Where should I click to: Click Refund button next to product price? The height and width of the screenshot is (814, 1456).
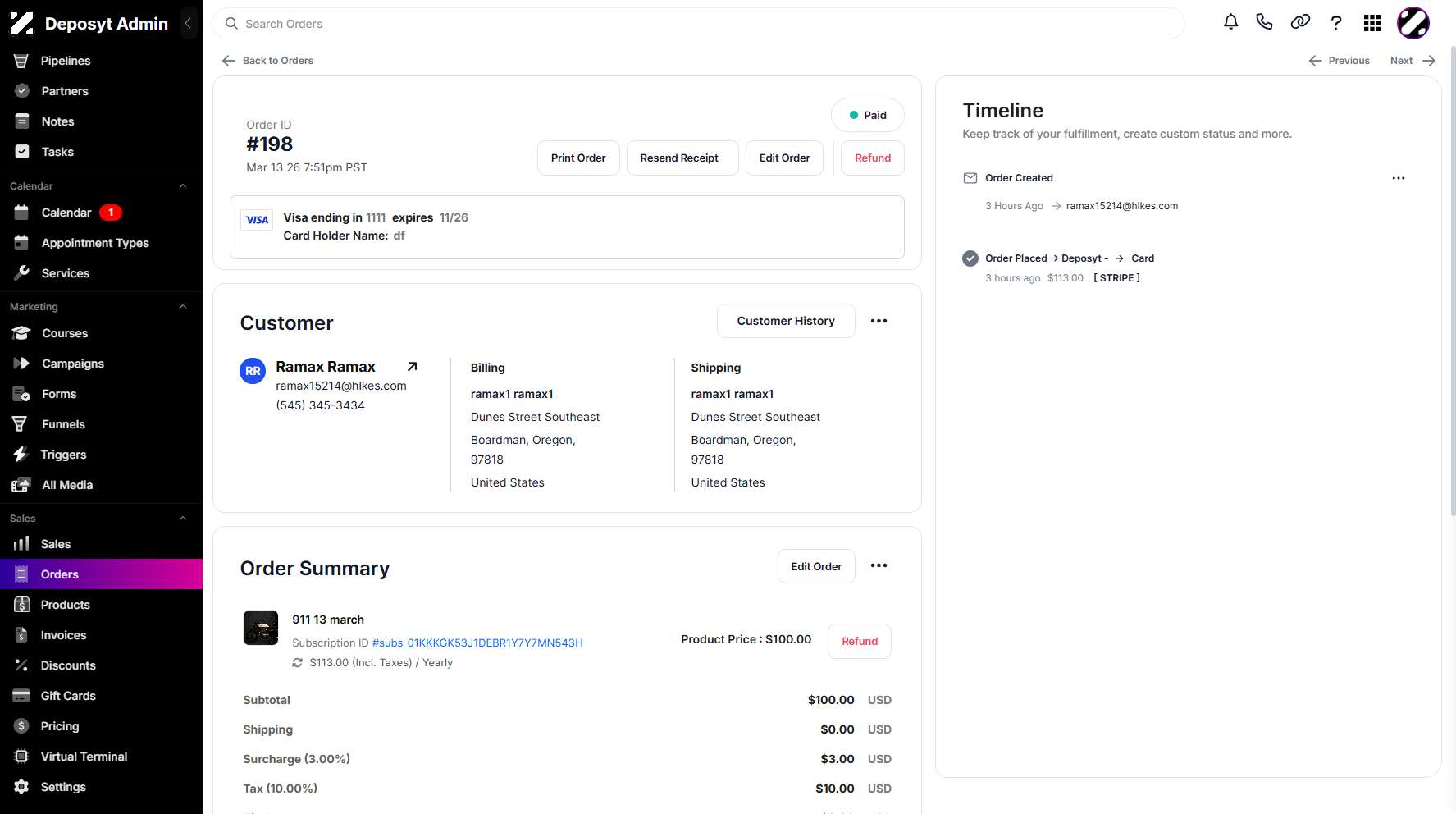coord(860,641)
